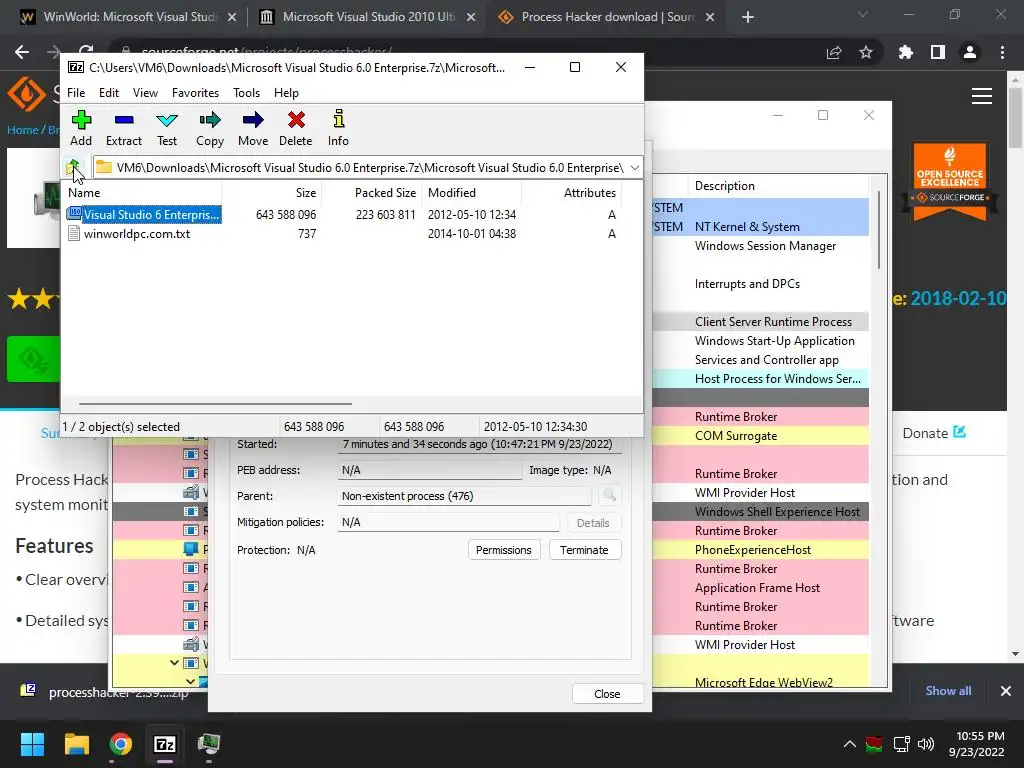Close the Chrome downloads bar
The width and height of the screenshot is (1024, 768).
tap(1006, 690)
